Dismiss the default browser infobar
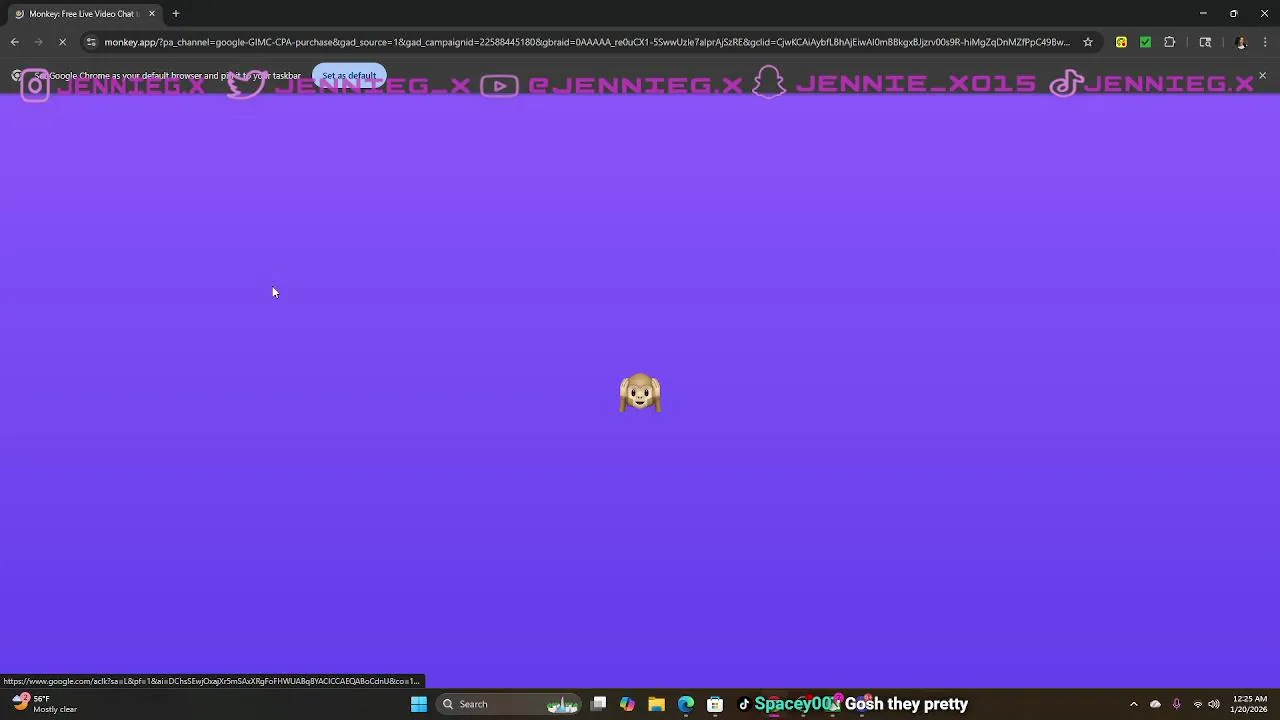Image resolution: width=1280 pixels, height=720 pixels. point(1262,76)
